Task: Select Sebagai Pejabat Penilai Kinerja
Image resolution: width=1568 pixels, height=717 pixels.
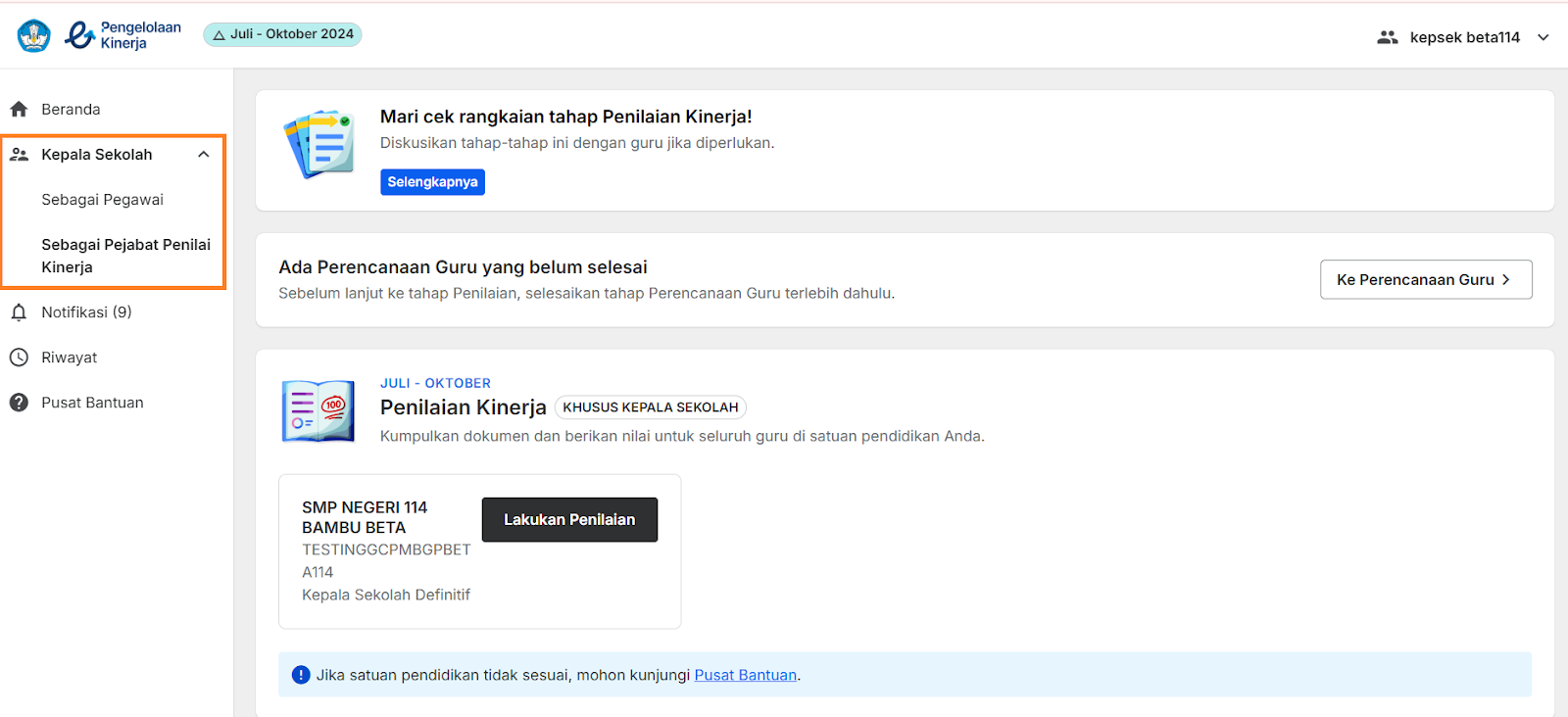Action: (125, 256)
